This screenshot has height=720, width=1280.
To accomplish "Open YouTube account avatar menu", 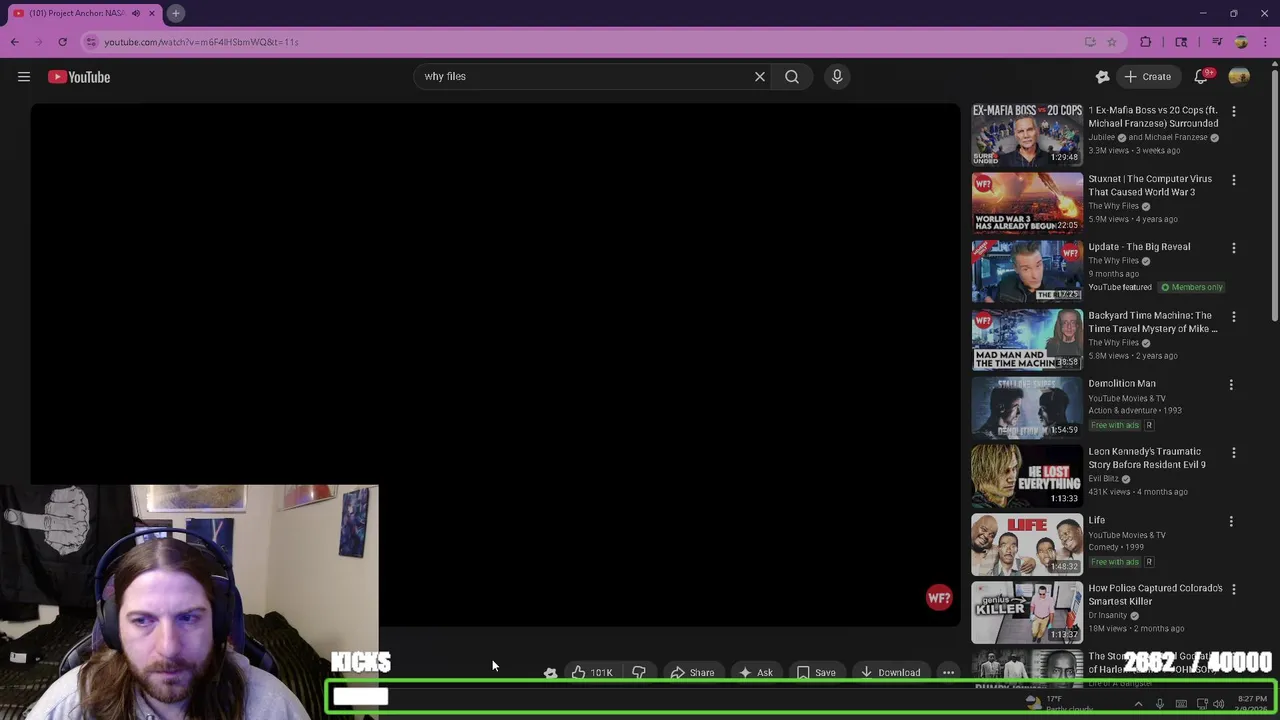I will click(x=1239, y=77).
